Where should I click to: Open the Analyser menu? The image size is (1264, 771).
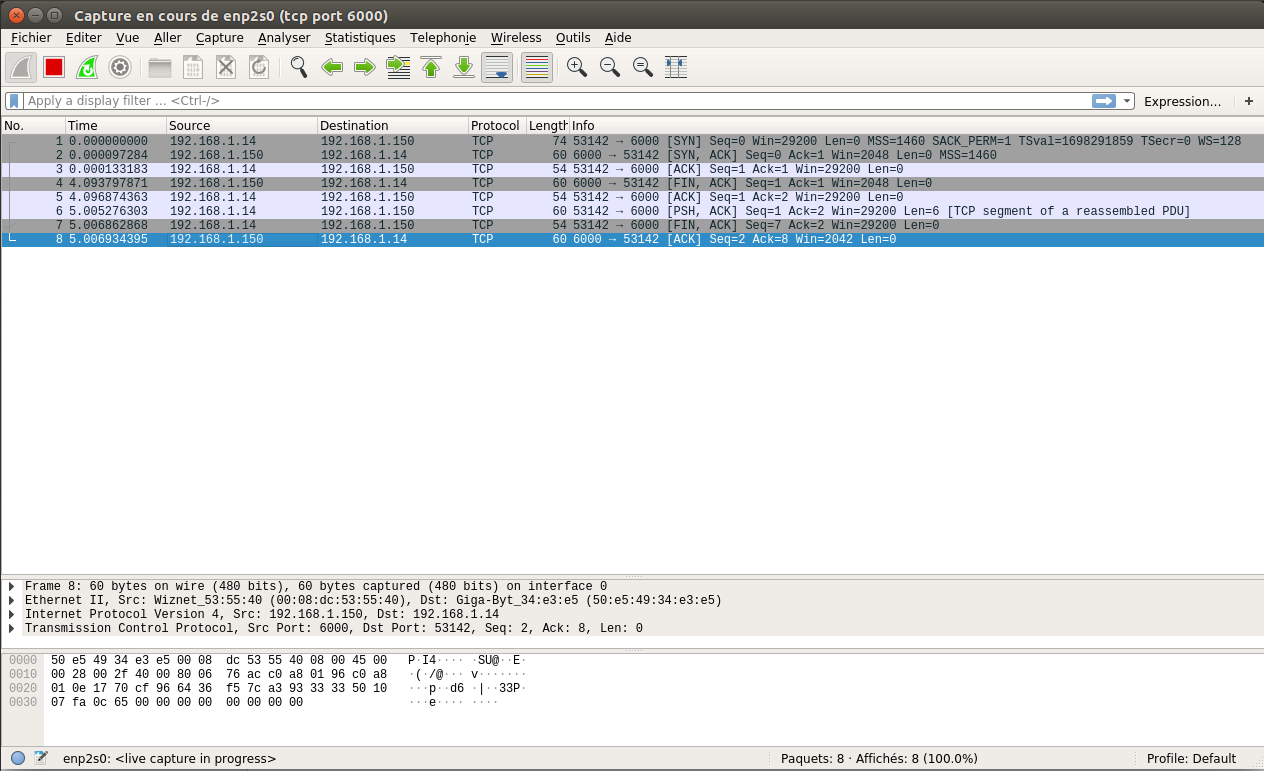(284, 38)
